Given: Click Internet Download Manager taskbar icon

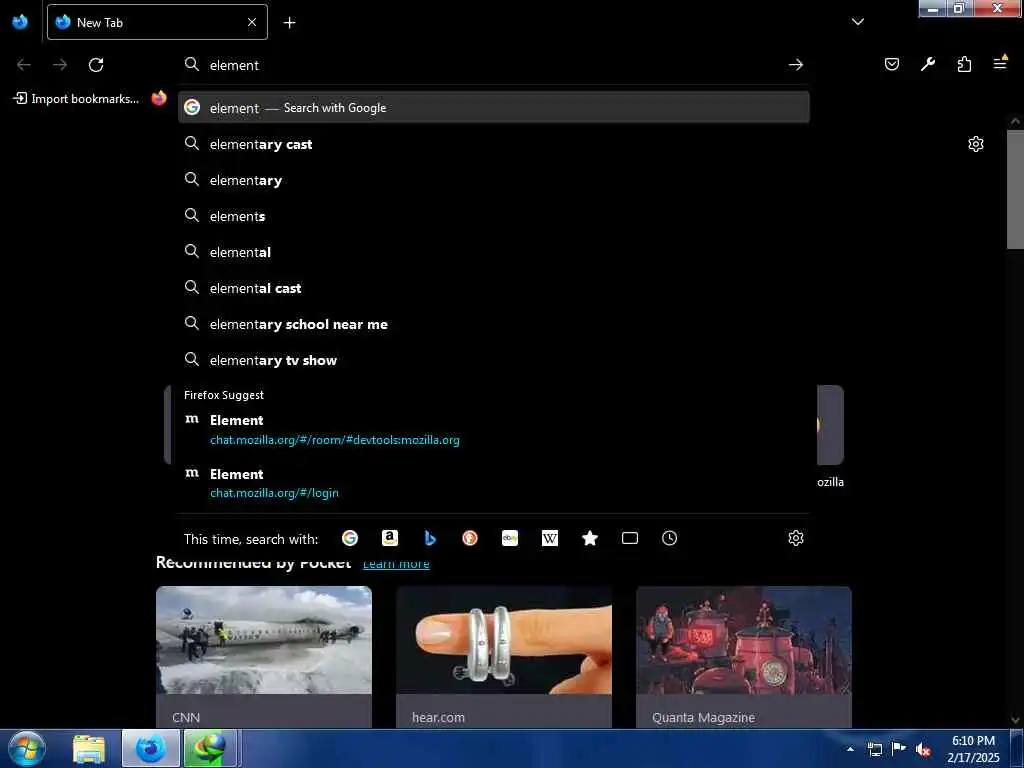Looking at the screenshot, I should tap(210, 748).
